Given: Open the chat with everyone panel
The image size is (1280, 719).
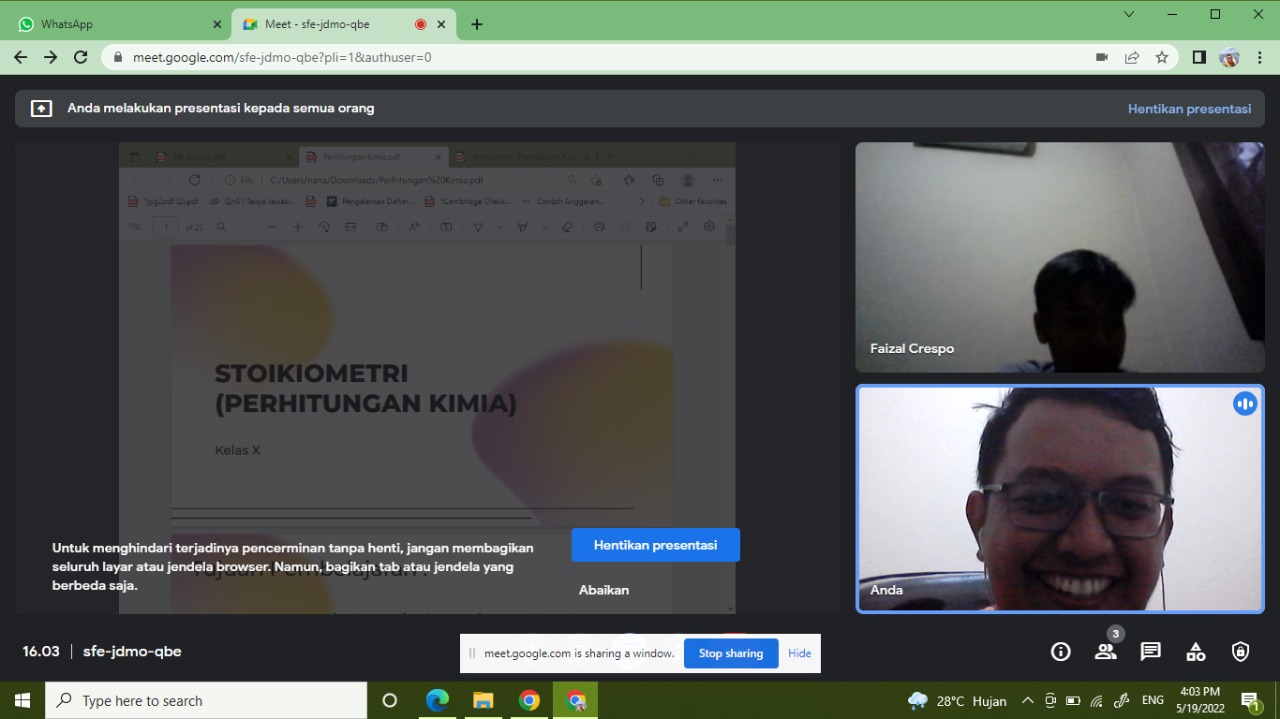Looking at the screenshot, I should tap(1151, 652).
